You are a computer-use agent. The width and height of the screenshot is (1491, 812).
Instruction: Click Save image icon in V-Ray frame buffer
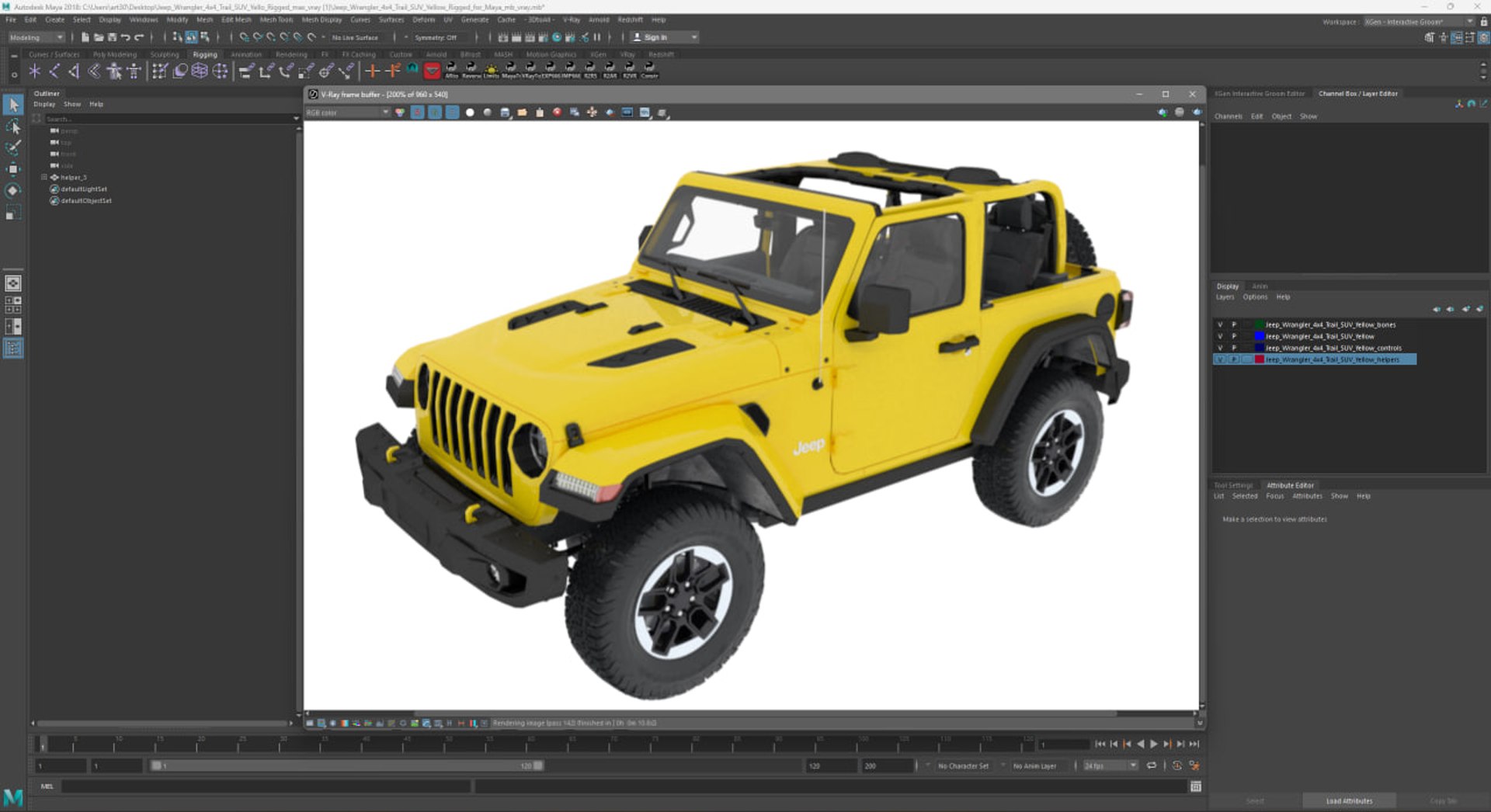pos(506,113)
